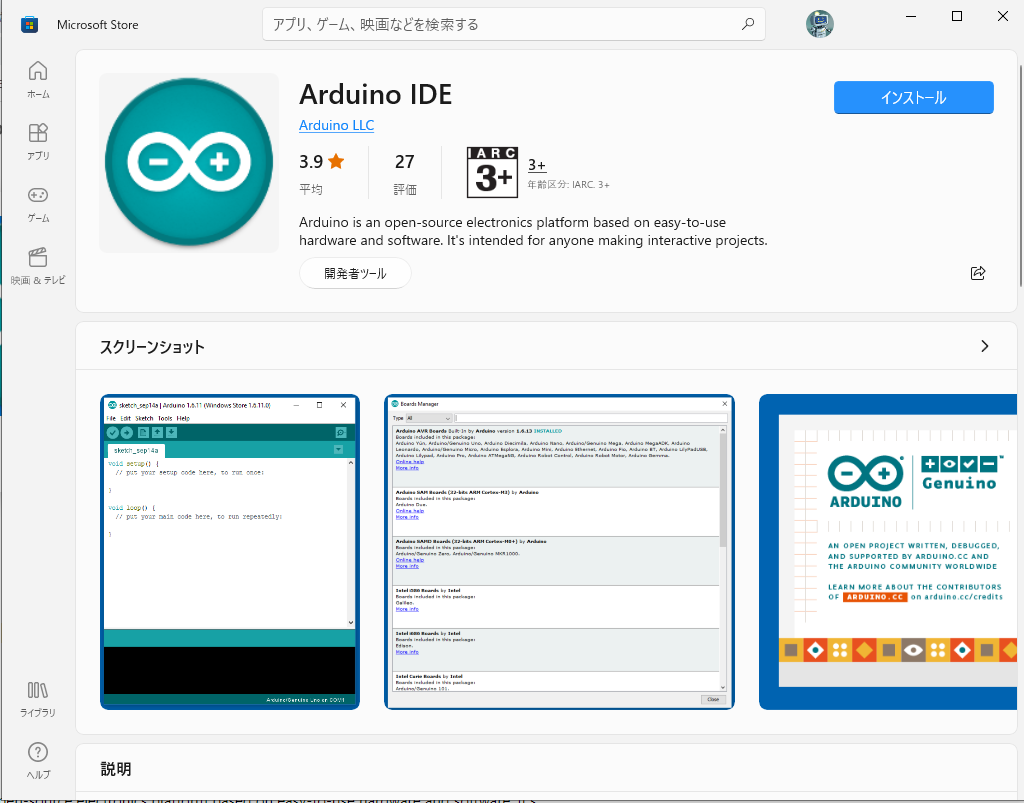This screenshot has height=803, width=1024.
Task: Browse the 映画 & テレビ section
Action: pos(37,265)
